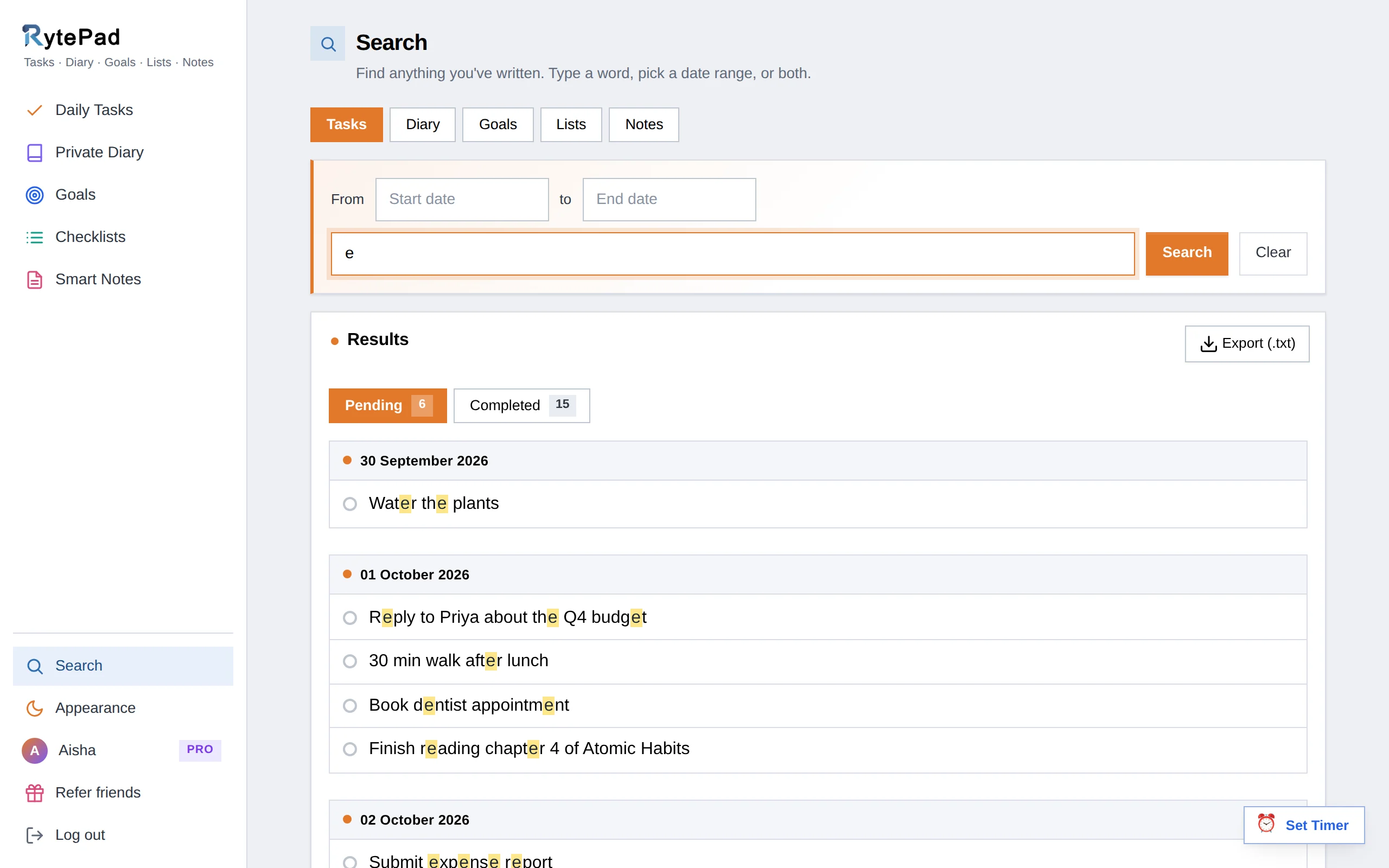Image resolution: width=1389 pixels, height=868 pixels.
Task: Click the magnifier icon beside Search heading
Action: tap(328, 43)
